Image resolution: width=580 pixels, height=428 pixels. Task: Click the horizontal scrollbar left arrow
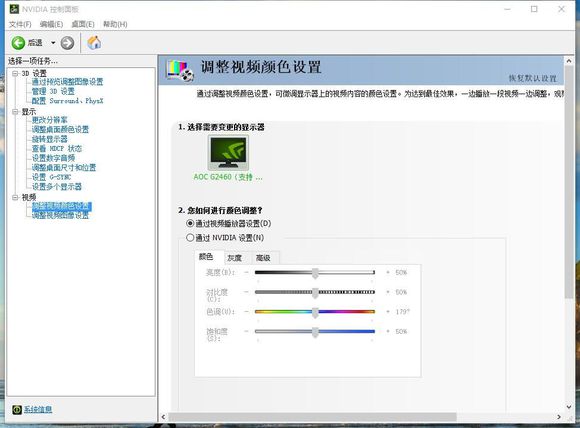point(163,417)
